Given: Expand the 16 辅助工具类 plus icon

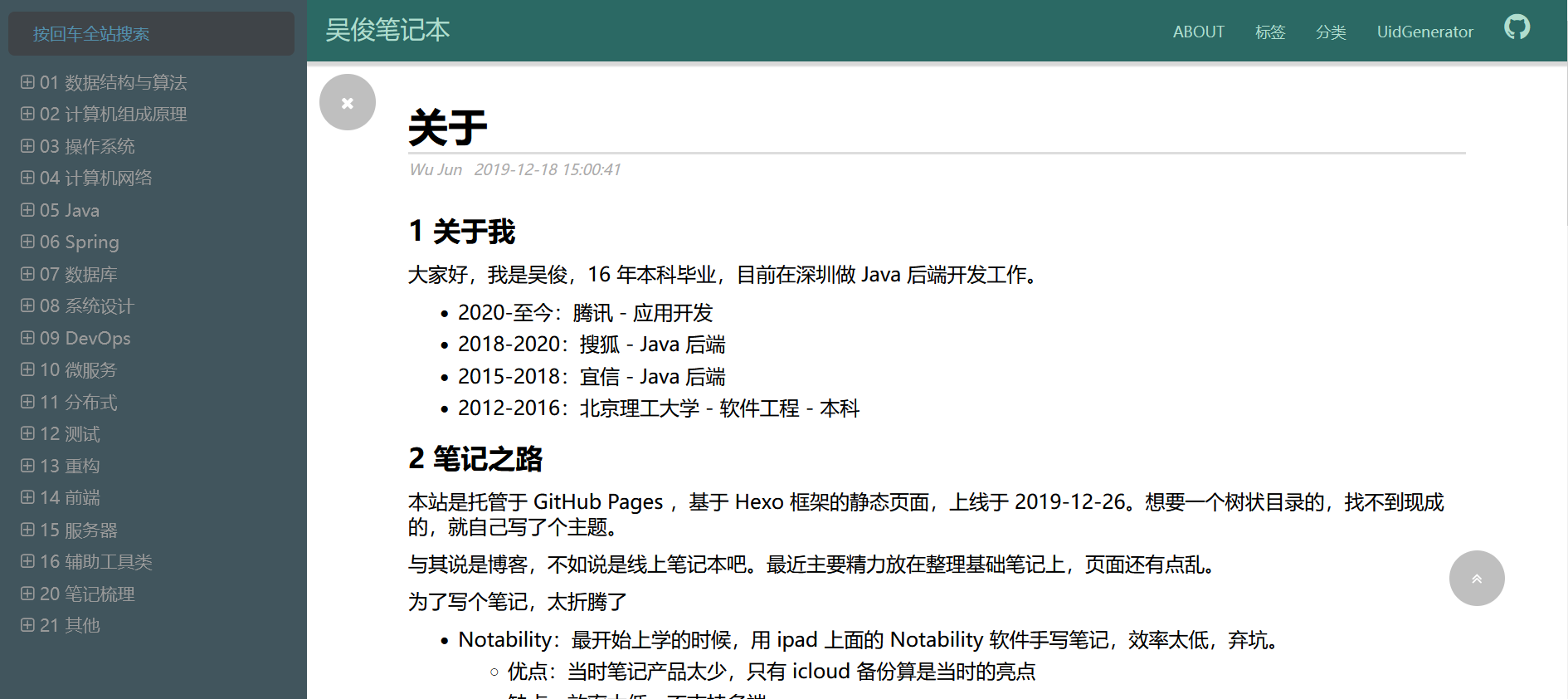Looking at the screenshot, I should 27,561.
